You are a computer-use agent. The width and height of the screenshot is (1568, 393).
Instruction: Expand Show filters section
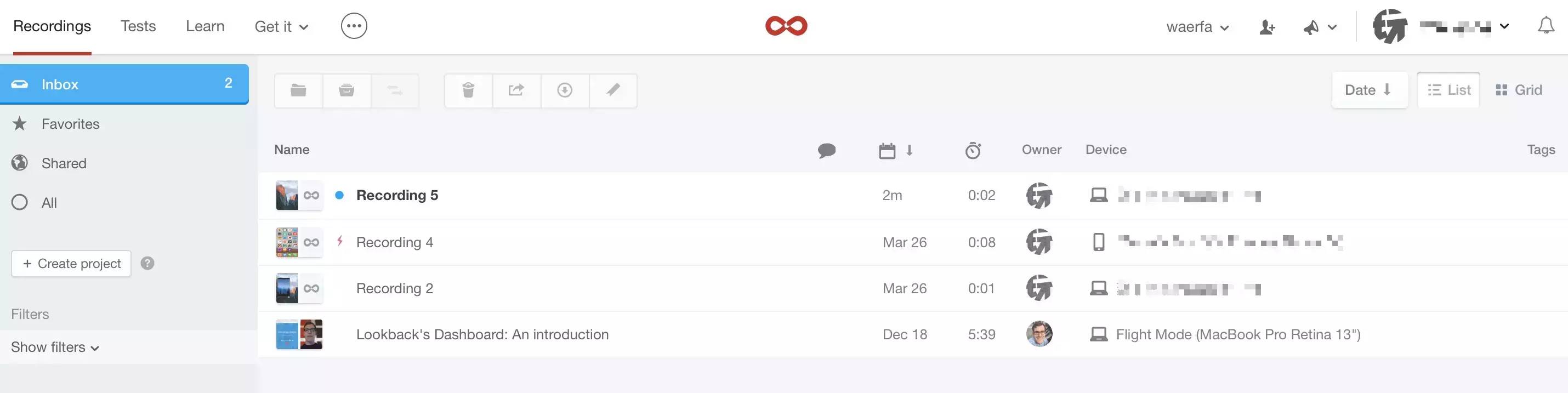click(55, 347)
